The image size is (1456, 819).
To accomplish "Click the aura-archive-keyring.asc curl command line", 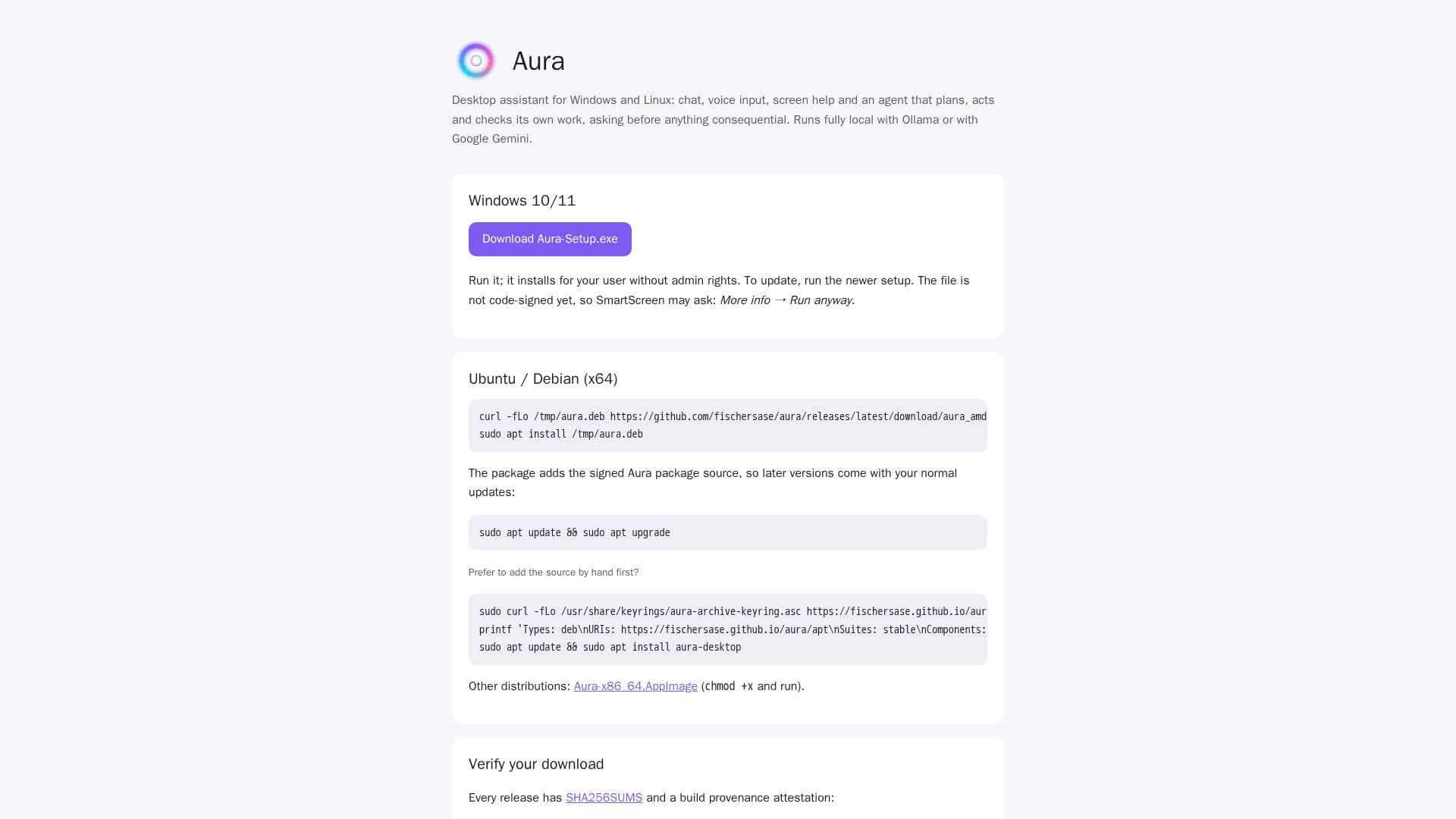I will [x=733, y=611].
